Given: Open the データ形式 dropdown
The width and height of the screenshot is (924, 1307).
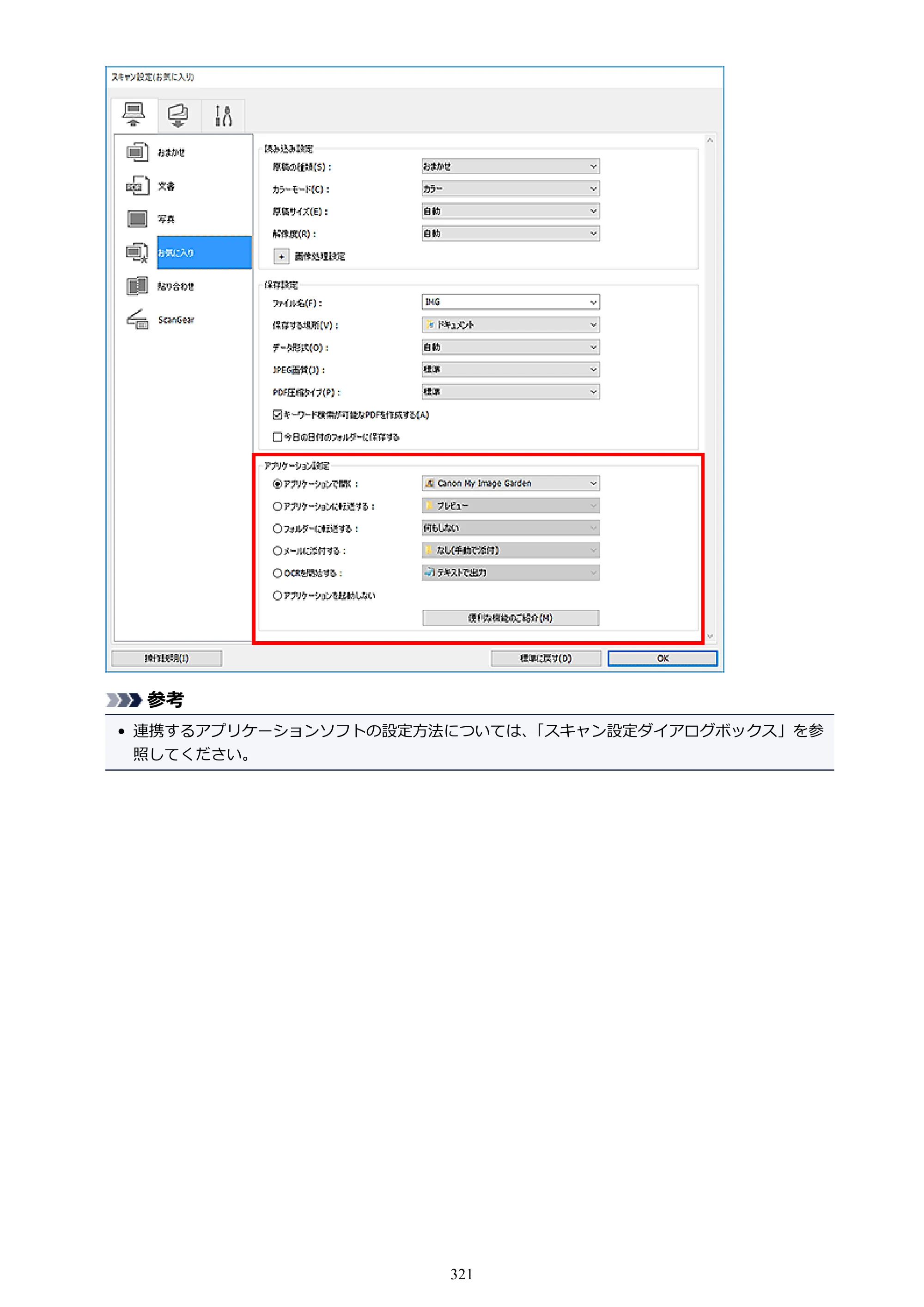Looking at the screenshot, I should click(x=510, y=347).
